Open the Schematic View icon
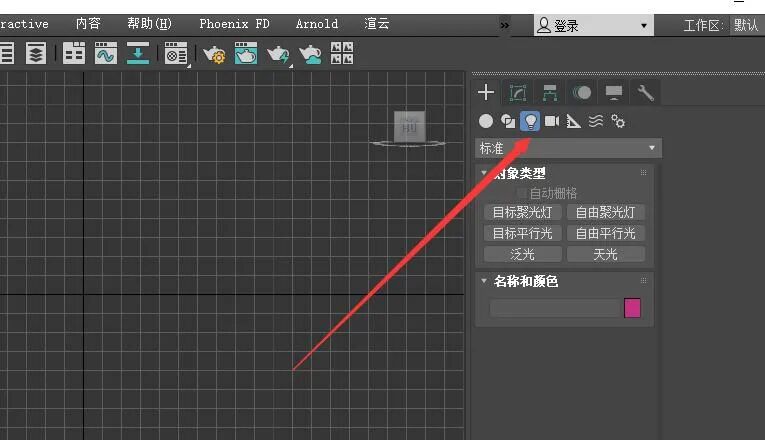The height and width of the screenshot is (440, 765). point(138,53)
